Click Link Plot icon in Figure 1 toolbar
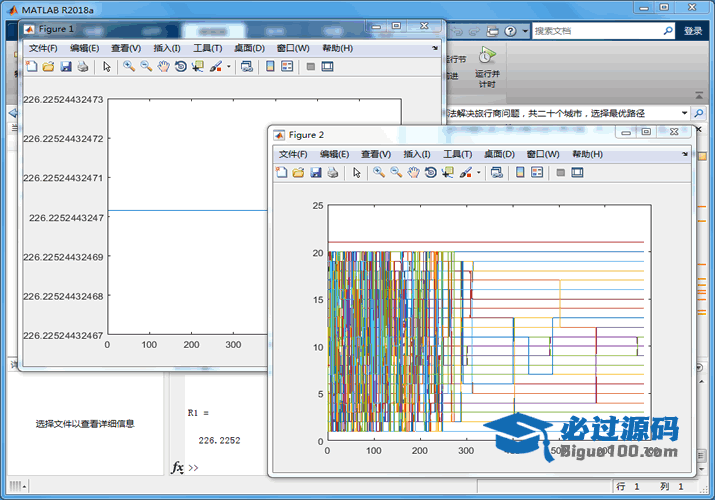This screenshot has height=500, width=715. point(247,67)
